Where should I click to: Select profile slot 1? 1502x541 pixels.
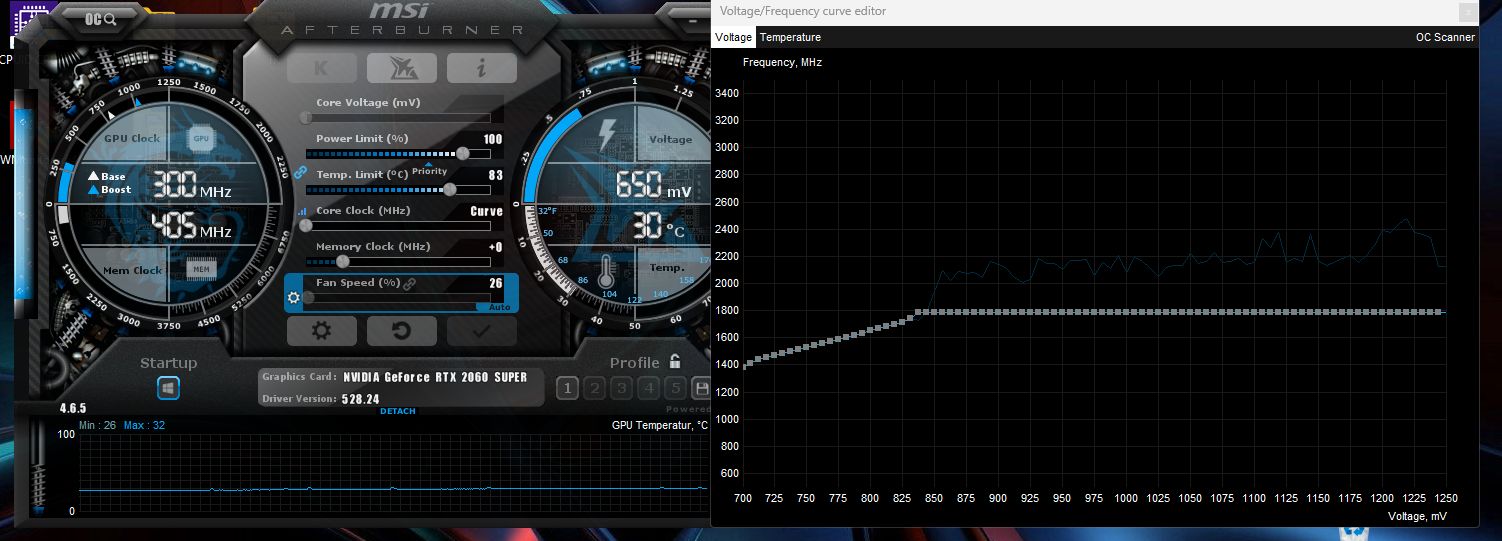coord(567,389)
